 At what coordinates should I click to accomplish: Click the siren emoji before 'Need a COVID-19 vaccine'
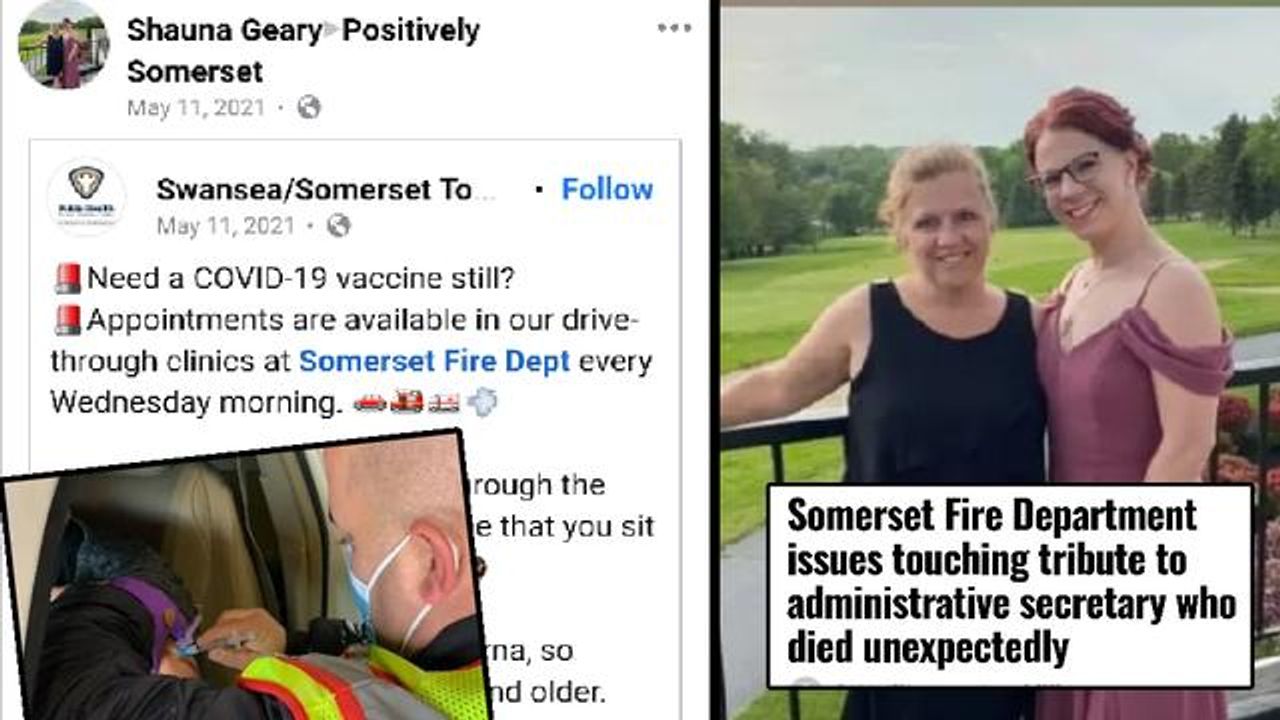click(x=67, y=279)
